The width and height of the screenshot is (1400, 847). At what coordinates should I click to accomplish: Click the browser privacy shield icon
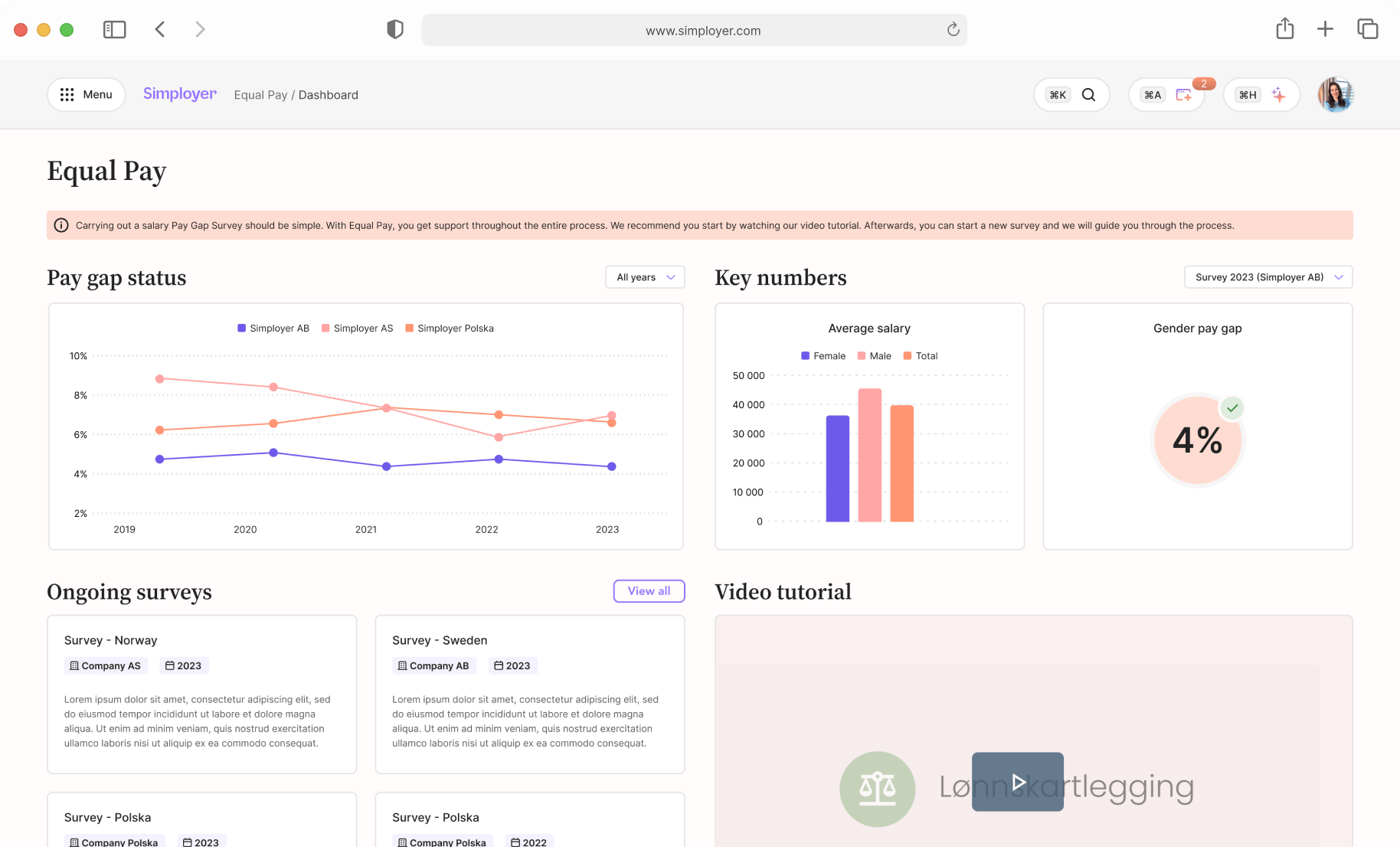(x=394, y=28)
